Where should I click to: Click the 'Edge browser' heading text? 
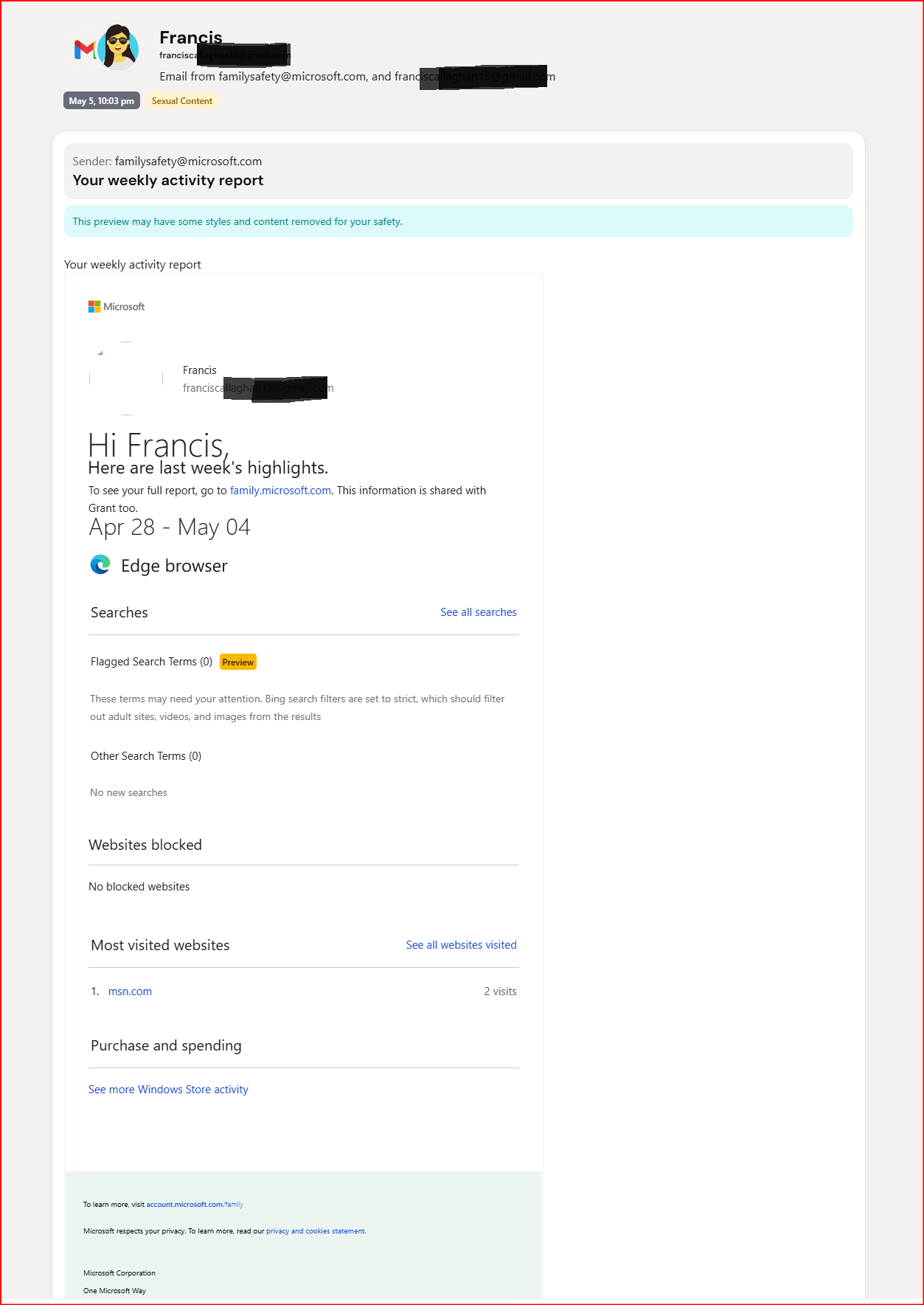coord(174,566)
